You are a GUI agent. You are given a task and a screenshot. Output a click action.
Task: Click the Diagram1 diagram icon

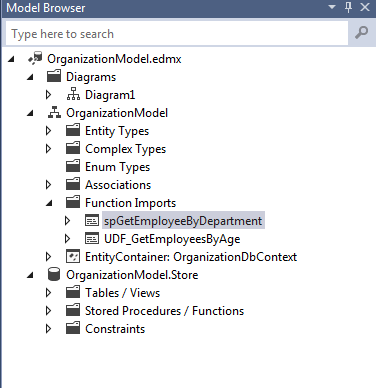pos(73,94)
